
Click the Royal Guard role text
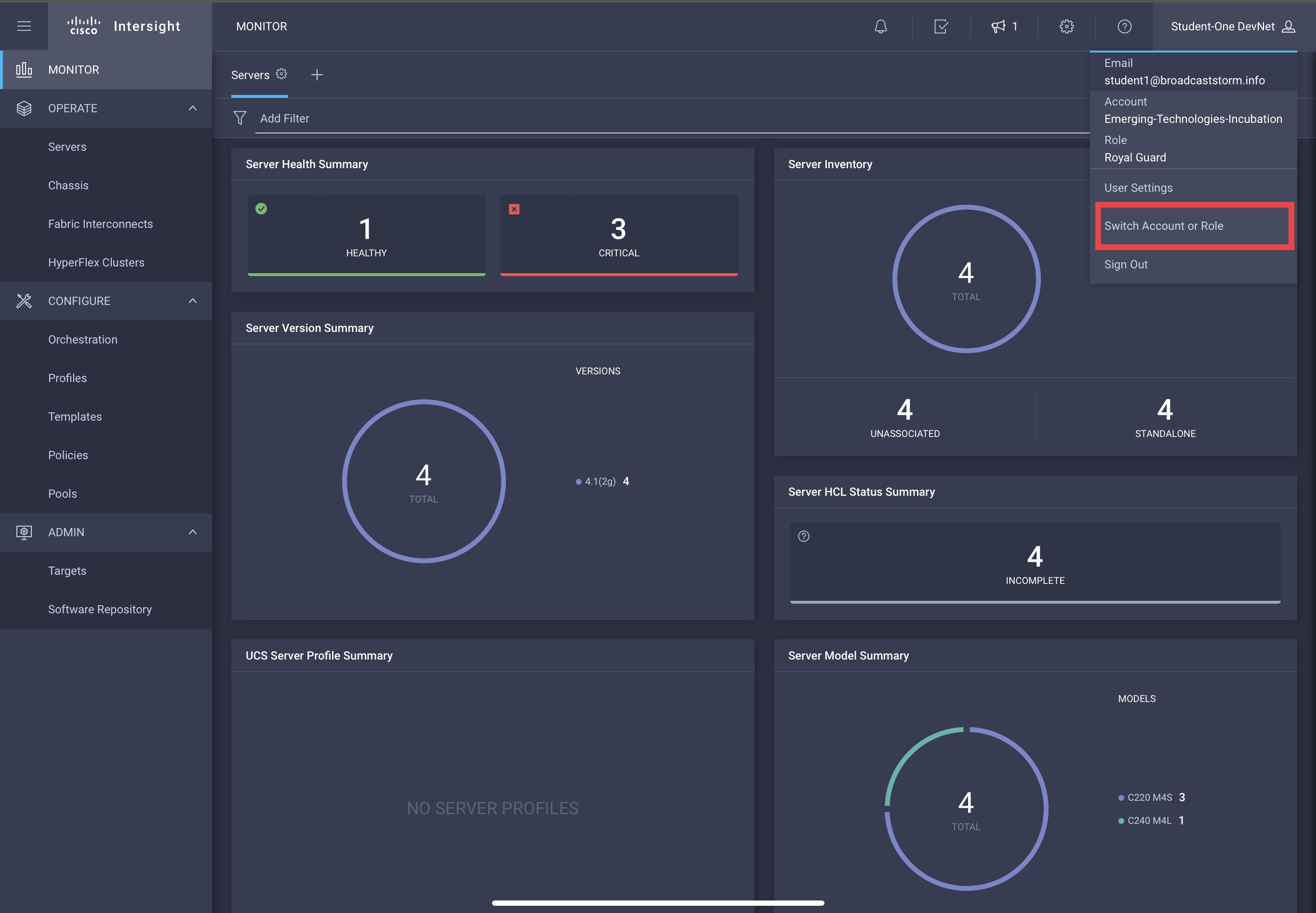click(x=1135, y=158)
